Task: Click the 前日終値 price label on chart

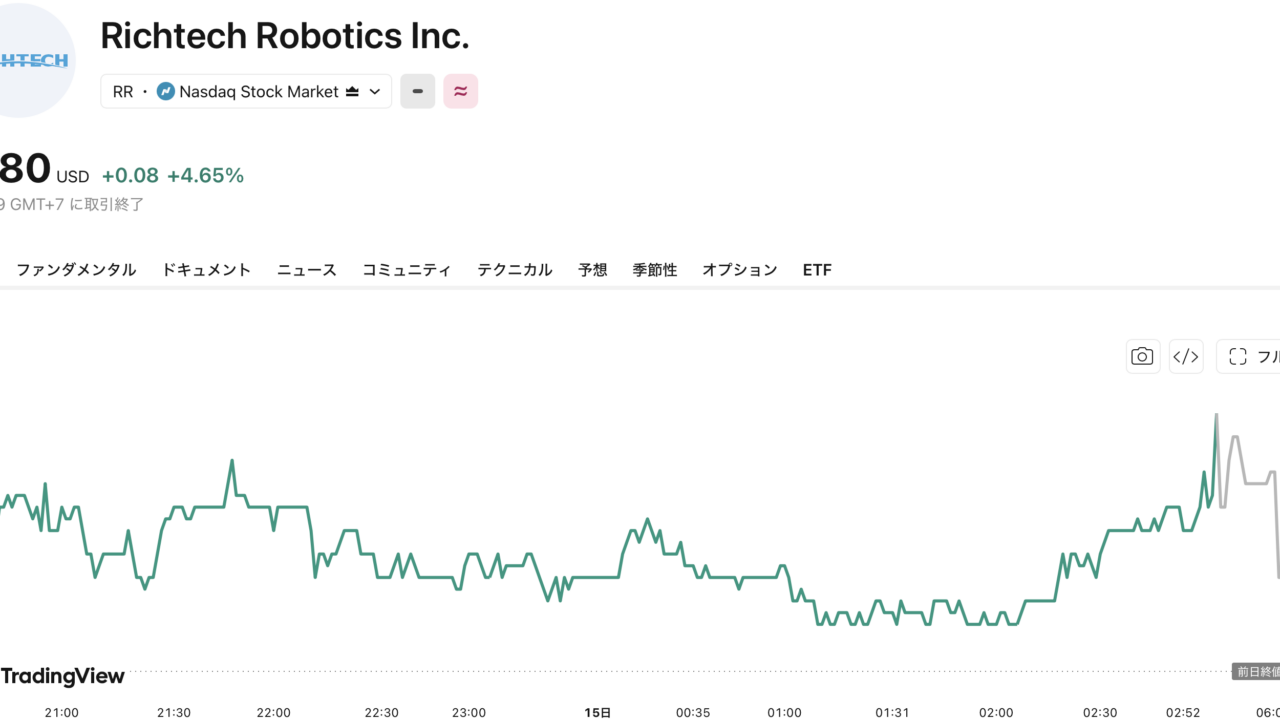Action: point(1256,672)
